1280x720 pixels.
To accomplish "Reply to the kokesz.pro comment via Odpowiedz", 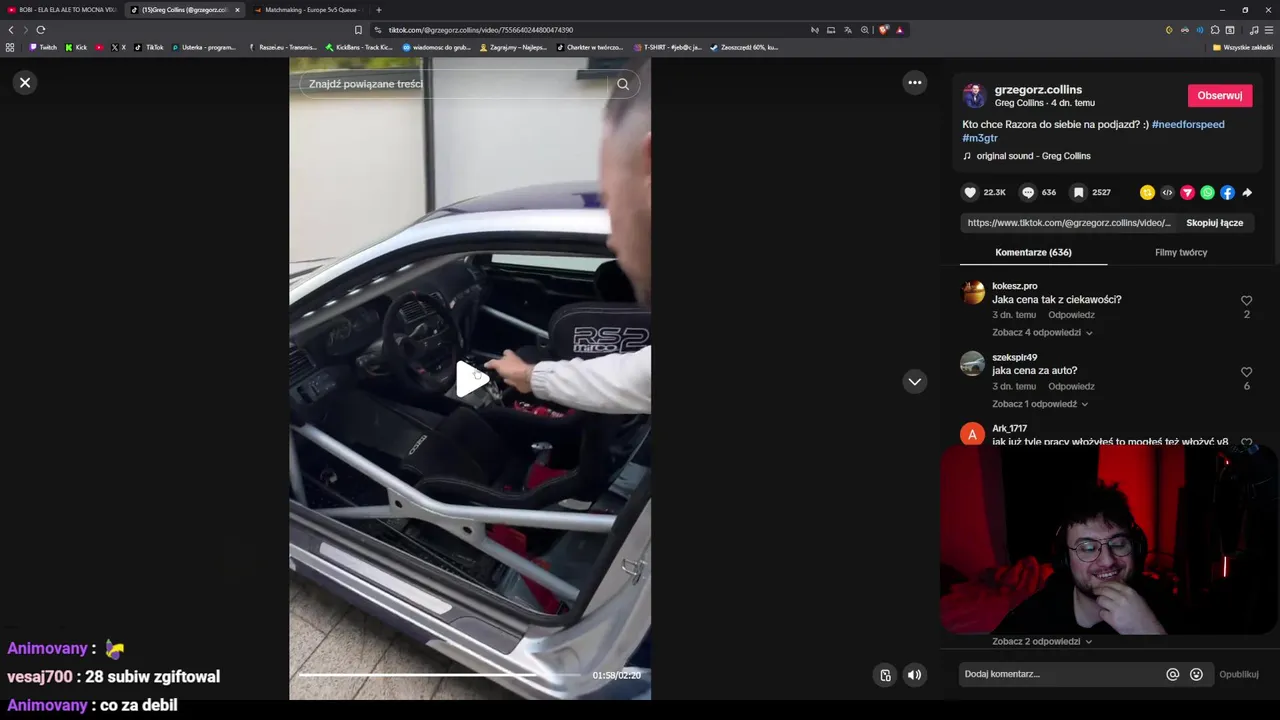I will point(1071,315).
